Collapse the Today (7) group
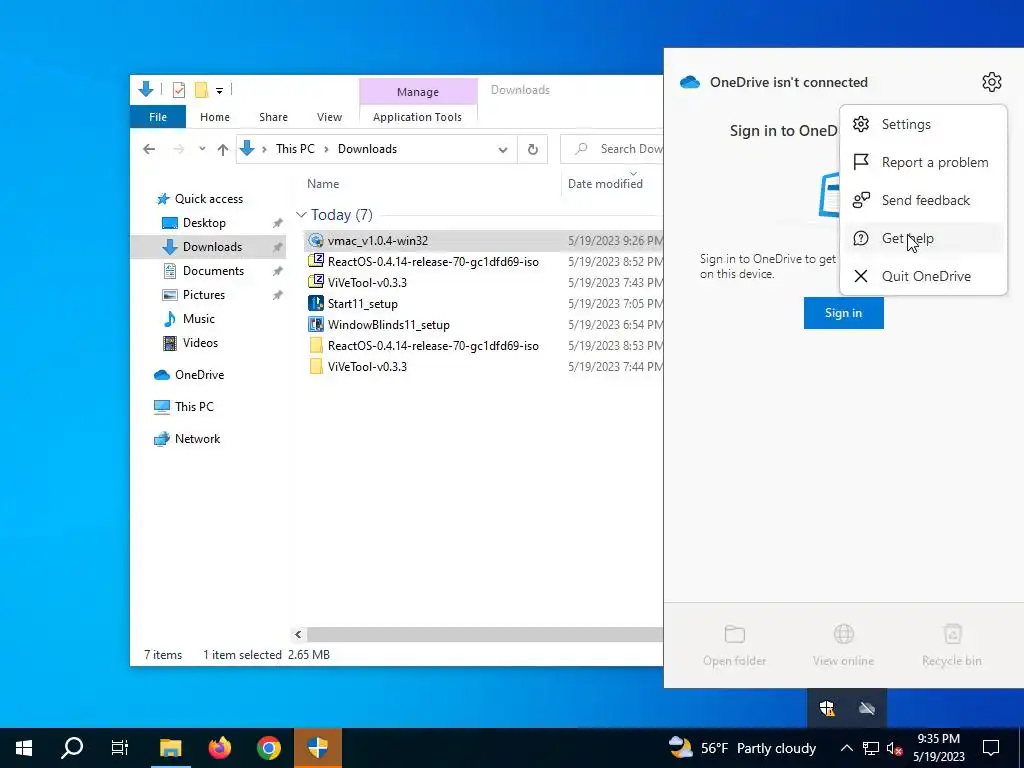Screen dimensions: 1024x768 (301, 215)
